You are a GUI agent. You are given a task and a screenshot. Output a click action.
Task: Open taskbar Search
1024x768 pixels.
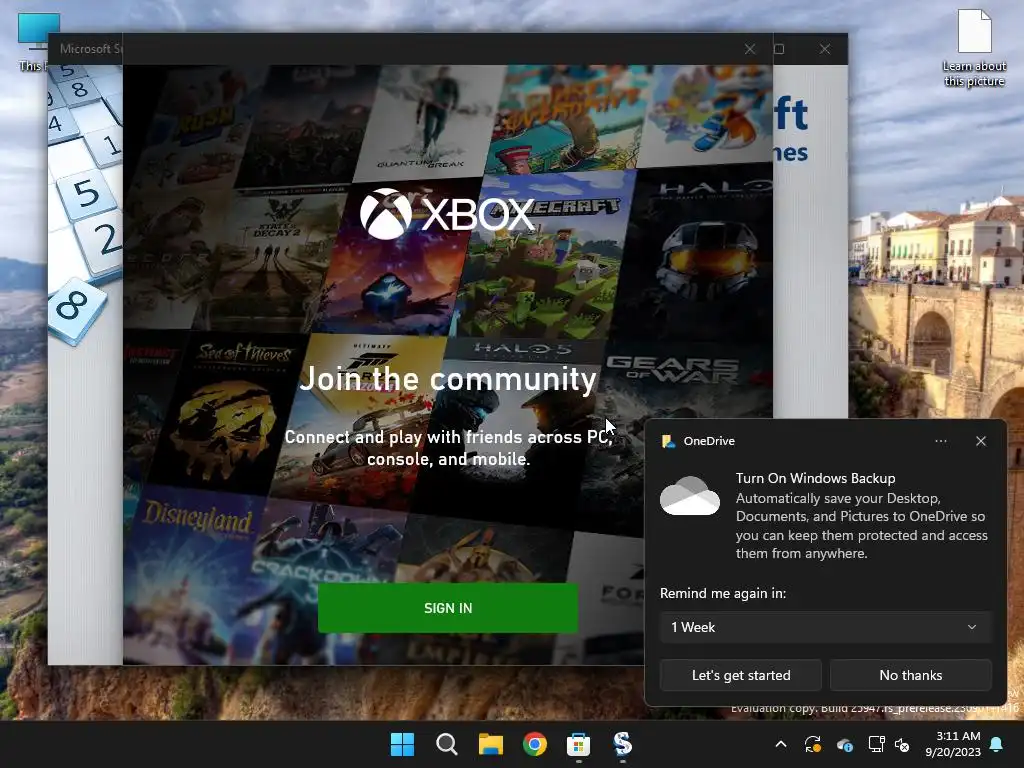[447, 744]
